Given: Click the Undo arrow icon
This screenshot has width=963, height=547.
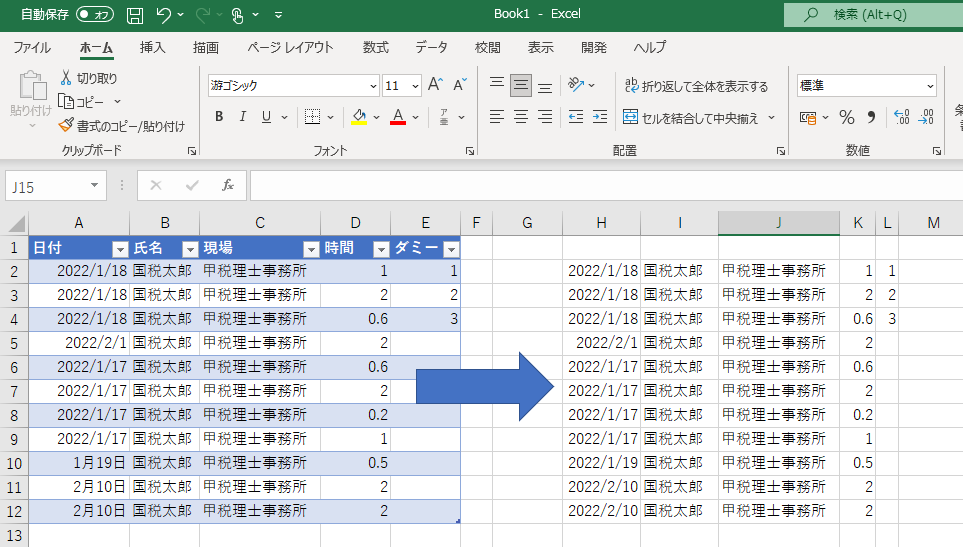Looking at the screenshot, I should [164, 15].
